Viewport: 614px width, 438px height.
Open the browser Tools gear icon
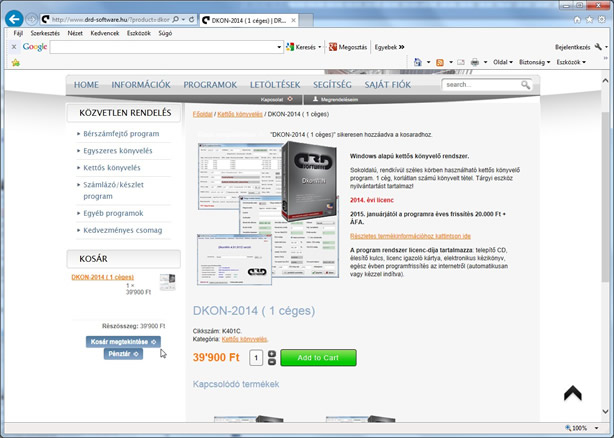[x=602, y=19]
